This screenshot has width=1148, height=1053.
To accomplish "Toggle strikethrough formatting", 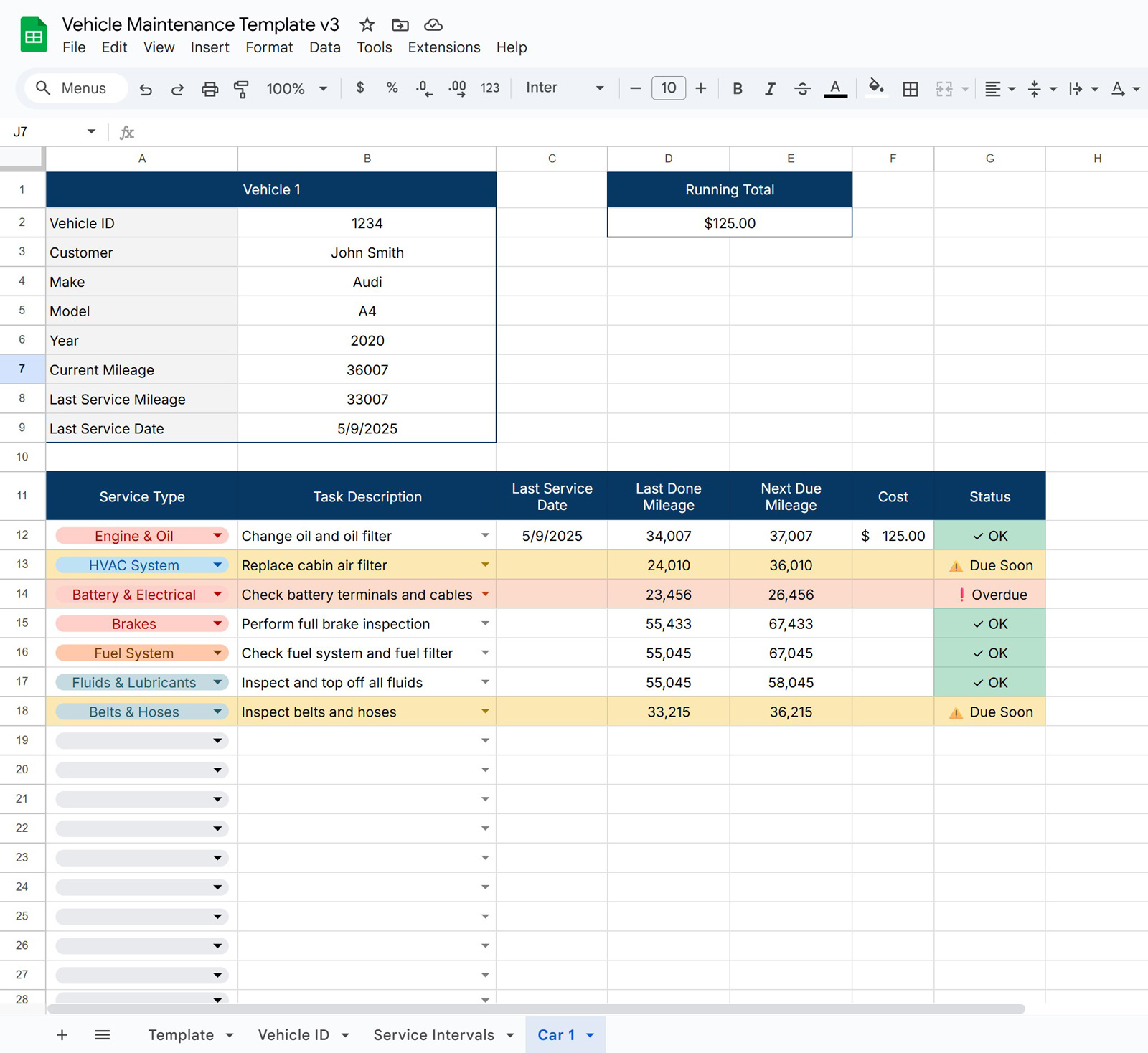I will pos(802,88).
